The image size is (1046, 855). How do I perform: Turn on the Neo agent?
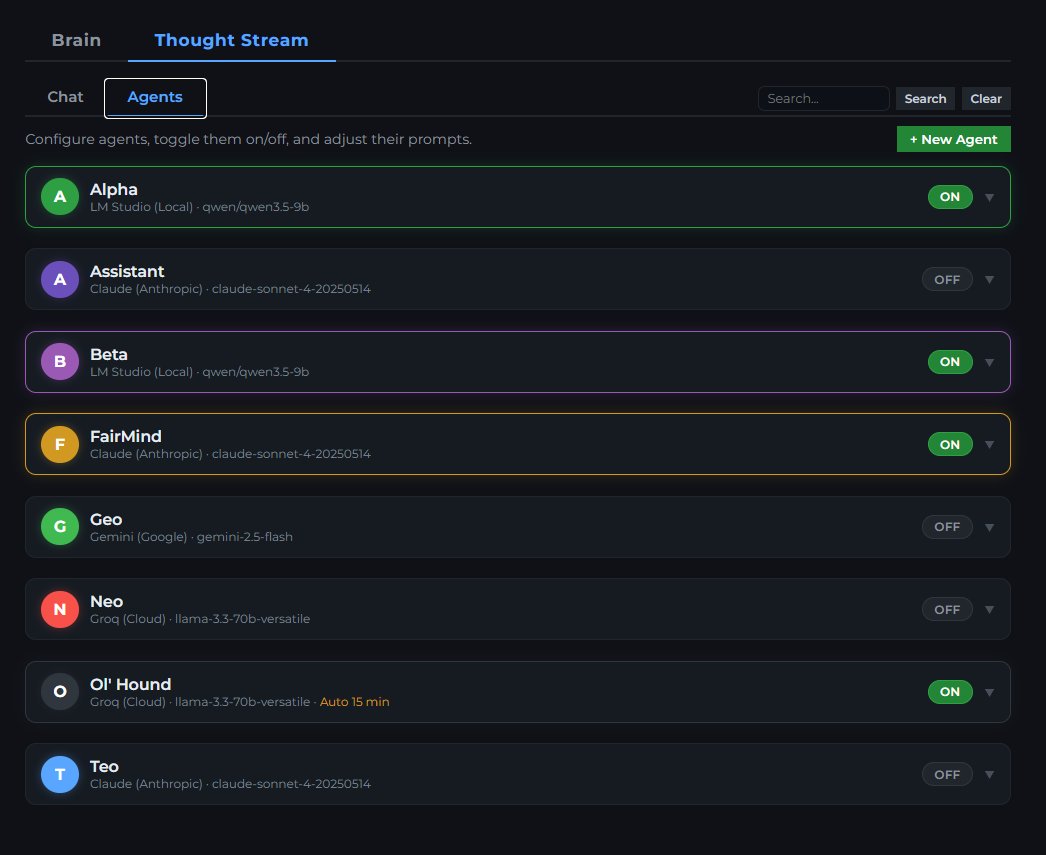[x=947, y=610]
